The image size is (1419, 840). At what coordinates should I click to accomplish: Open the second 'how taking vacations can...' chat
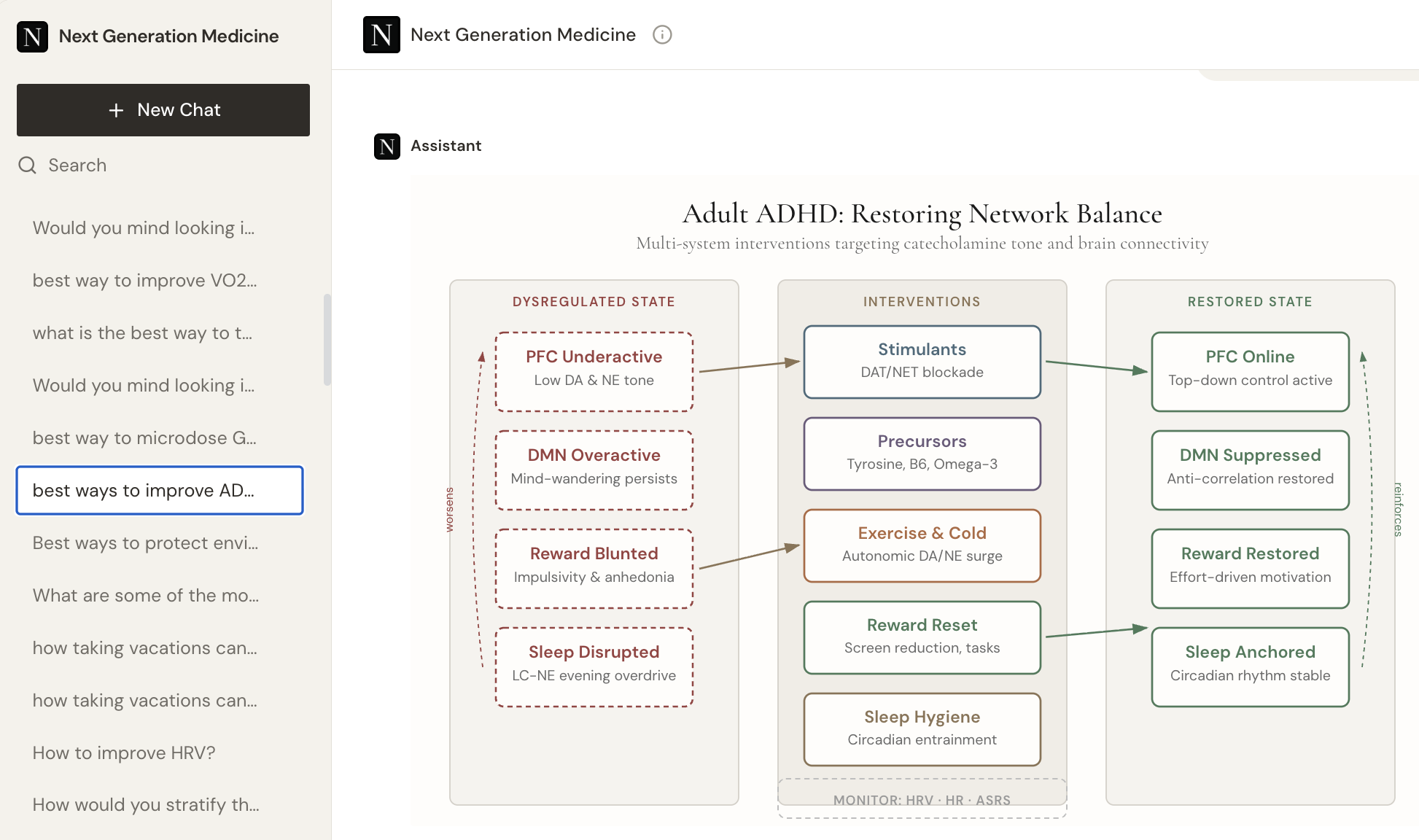click(x=160, y=701)
